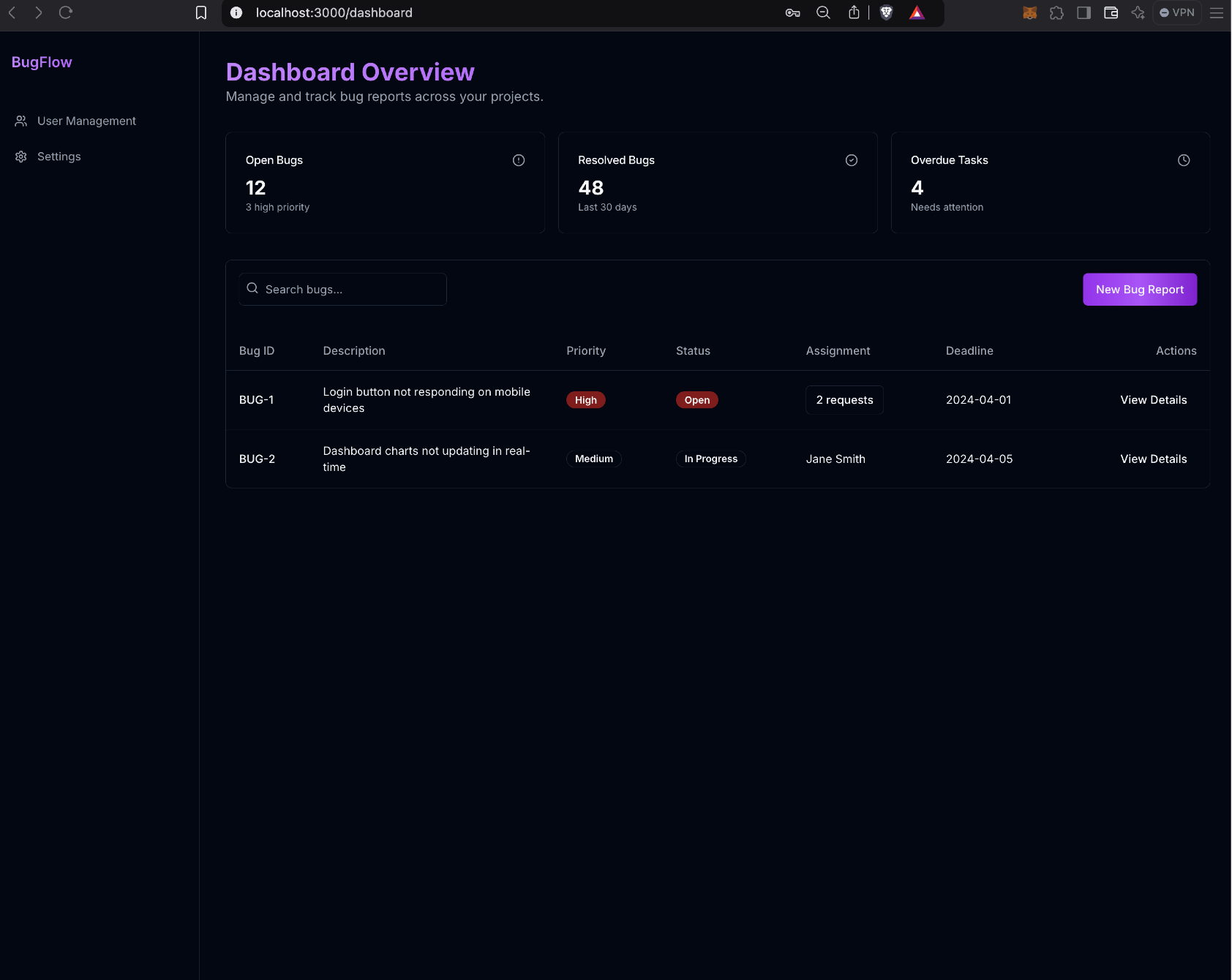The image size is (1232, 980).
Task: View Details for BUG-2
Action: [1153, 459]
